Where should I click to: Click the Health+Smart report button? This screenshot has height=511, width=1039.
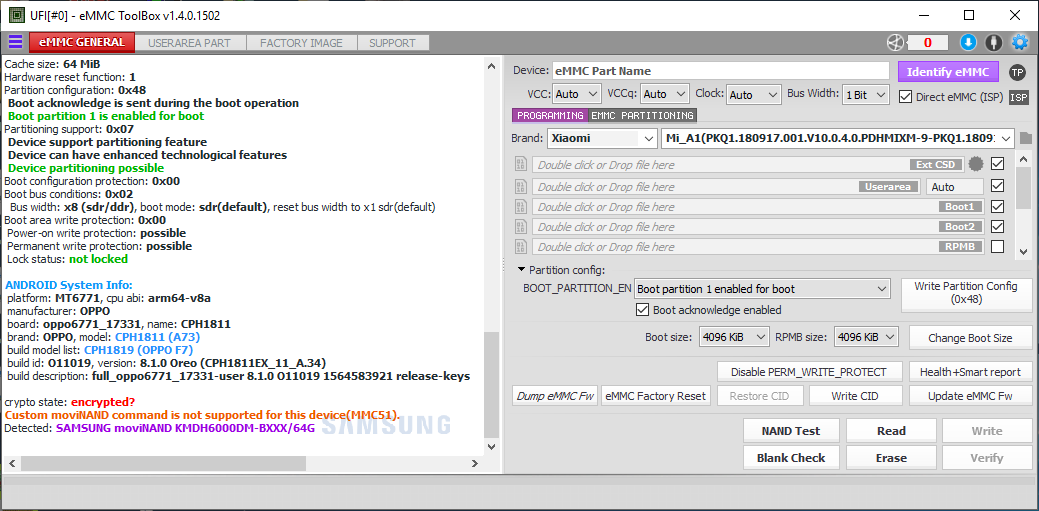[x=970, y=372]
